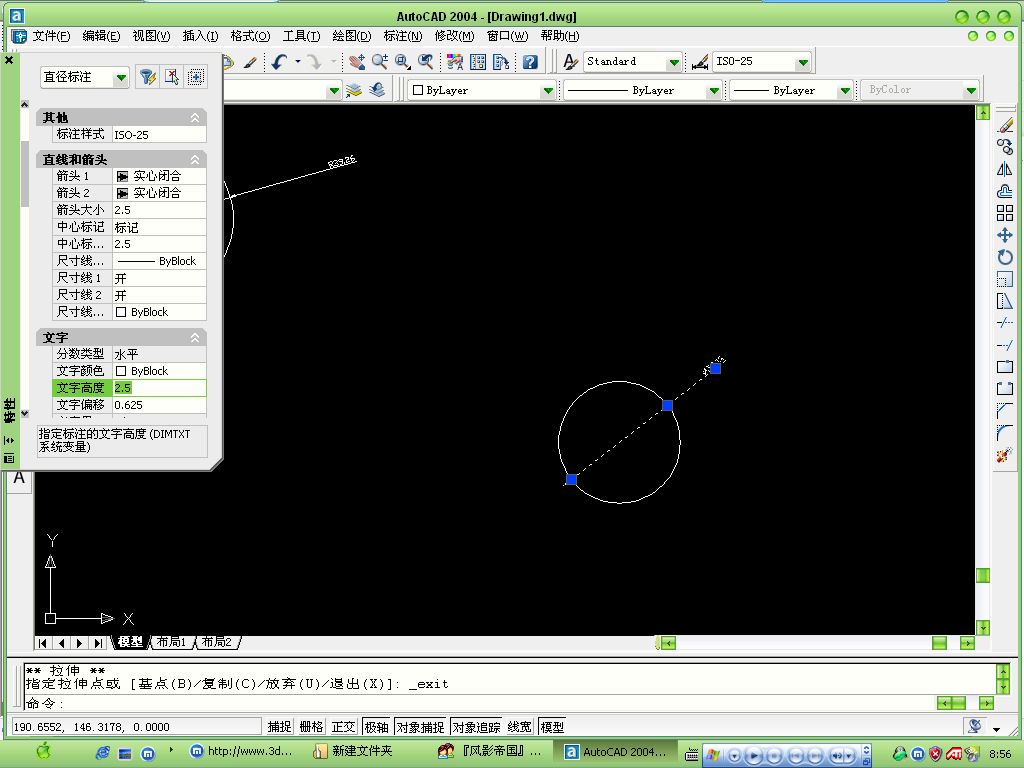Collapse the 直线和箭头 section
Screen dimensions: 1024x768
coord(195,159)
